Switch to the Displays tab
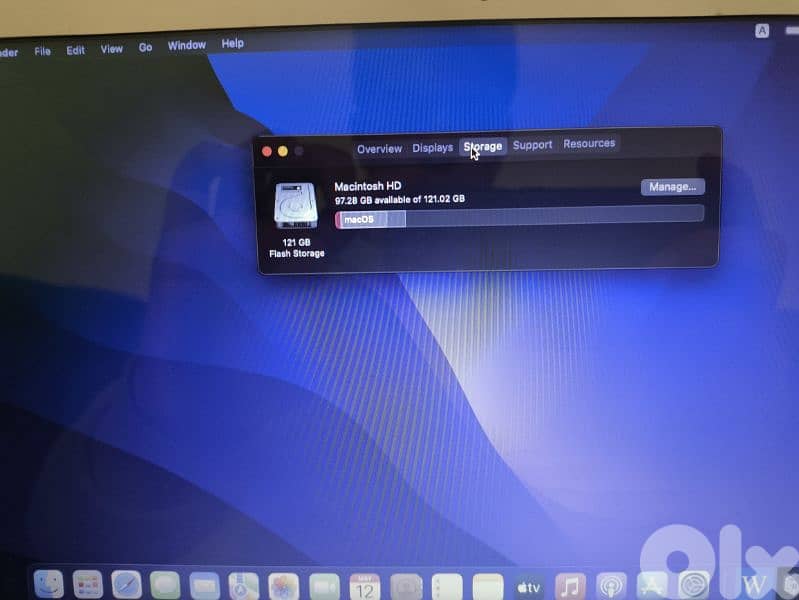The image size is (799, 600). tap(433, 148)
